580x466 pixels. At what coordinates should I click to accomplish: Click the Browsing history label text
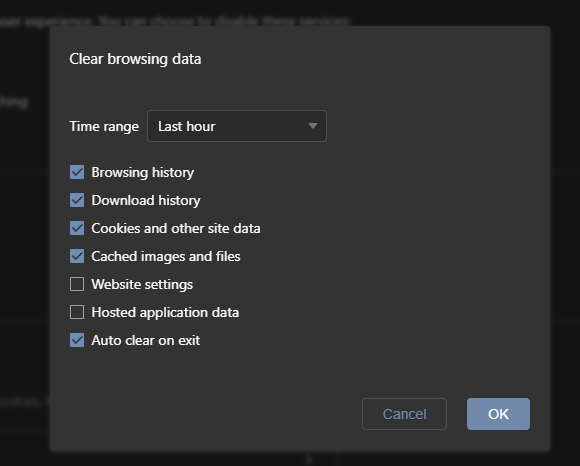[143, 173]
